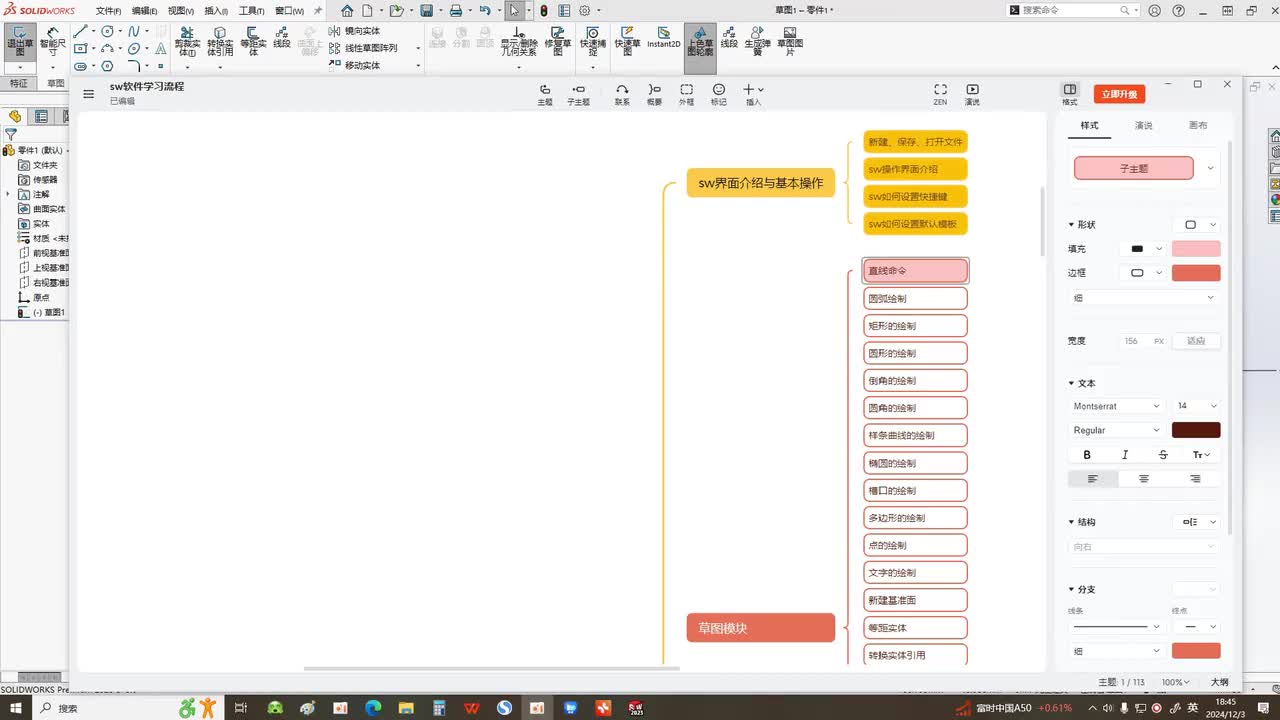The image size is (1280, 720).
Task: Open the 填充 fill style dropdown
Action: coord(1145,249)
